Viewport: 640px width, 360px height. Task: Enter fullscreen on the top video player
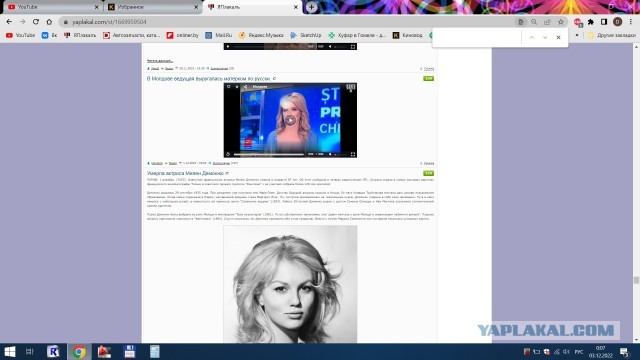pos(353,47)
